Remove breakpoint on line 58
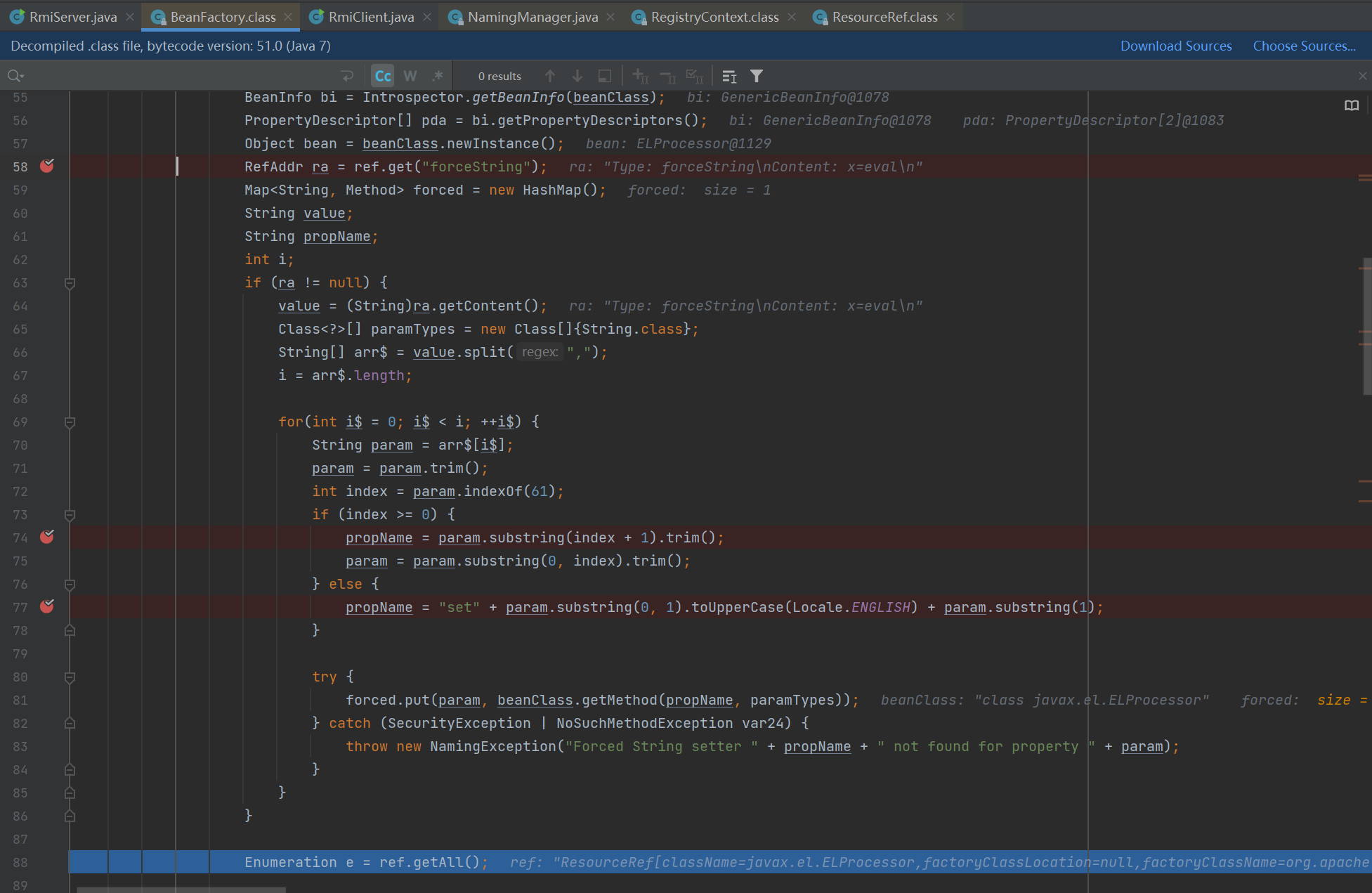1372x893 pixels. point(47,167)
